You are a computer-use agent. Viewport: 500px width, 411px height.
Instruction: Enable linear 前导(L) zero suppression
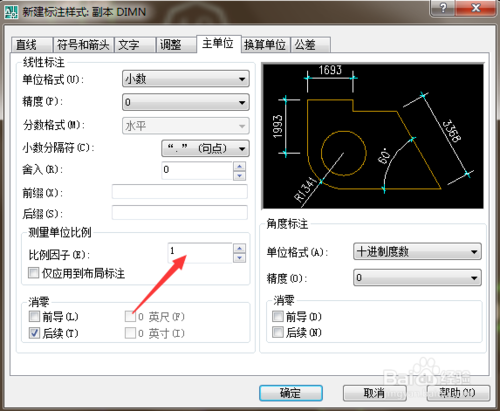(34, 316)
